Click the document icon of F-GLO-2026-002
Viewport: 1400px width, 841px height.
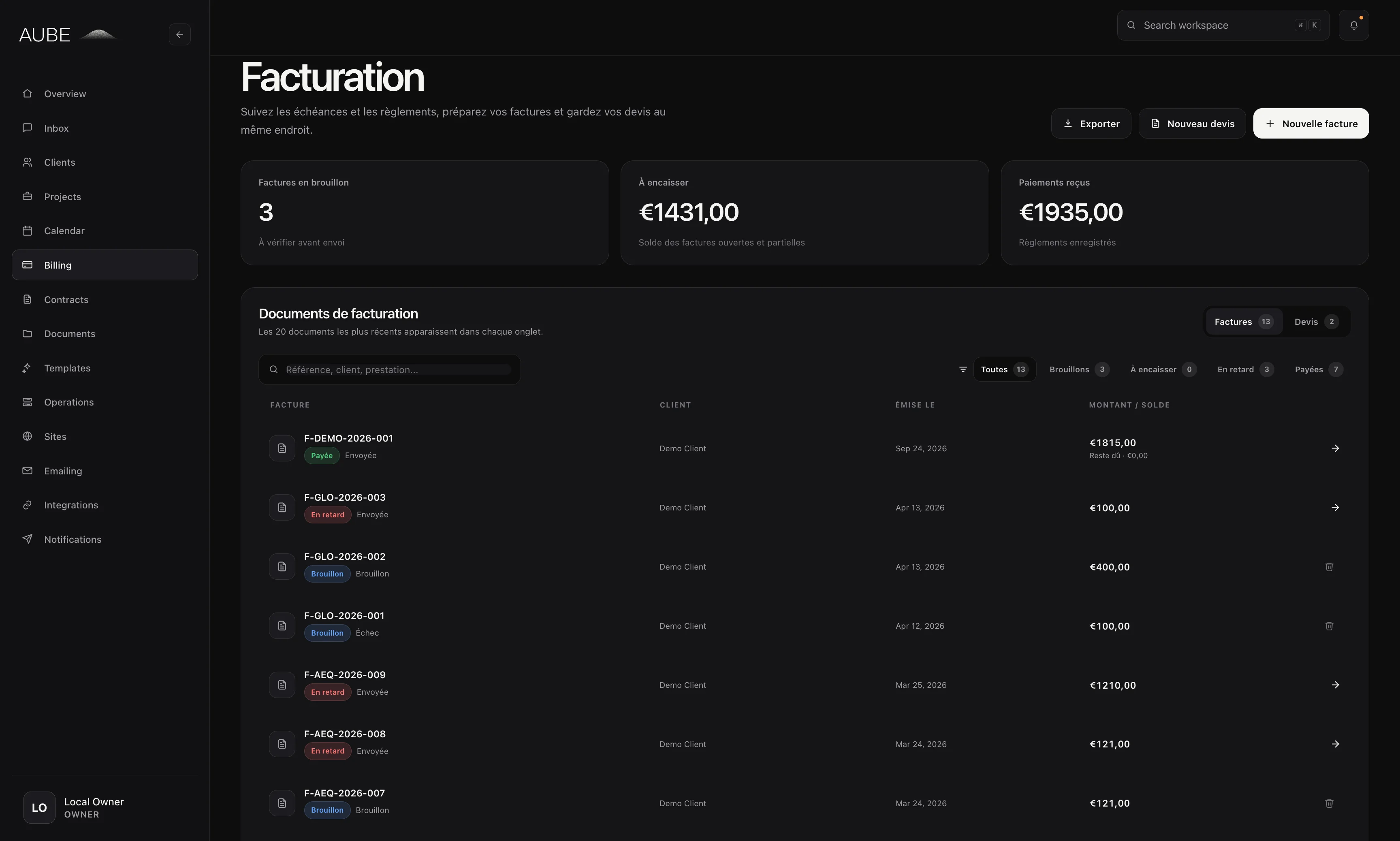282,567
